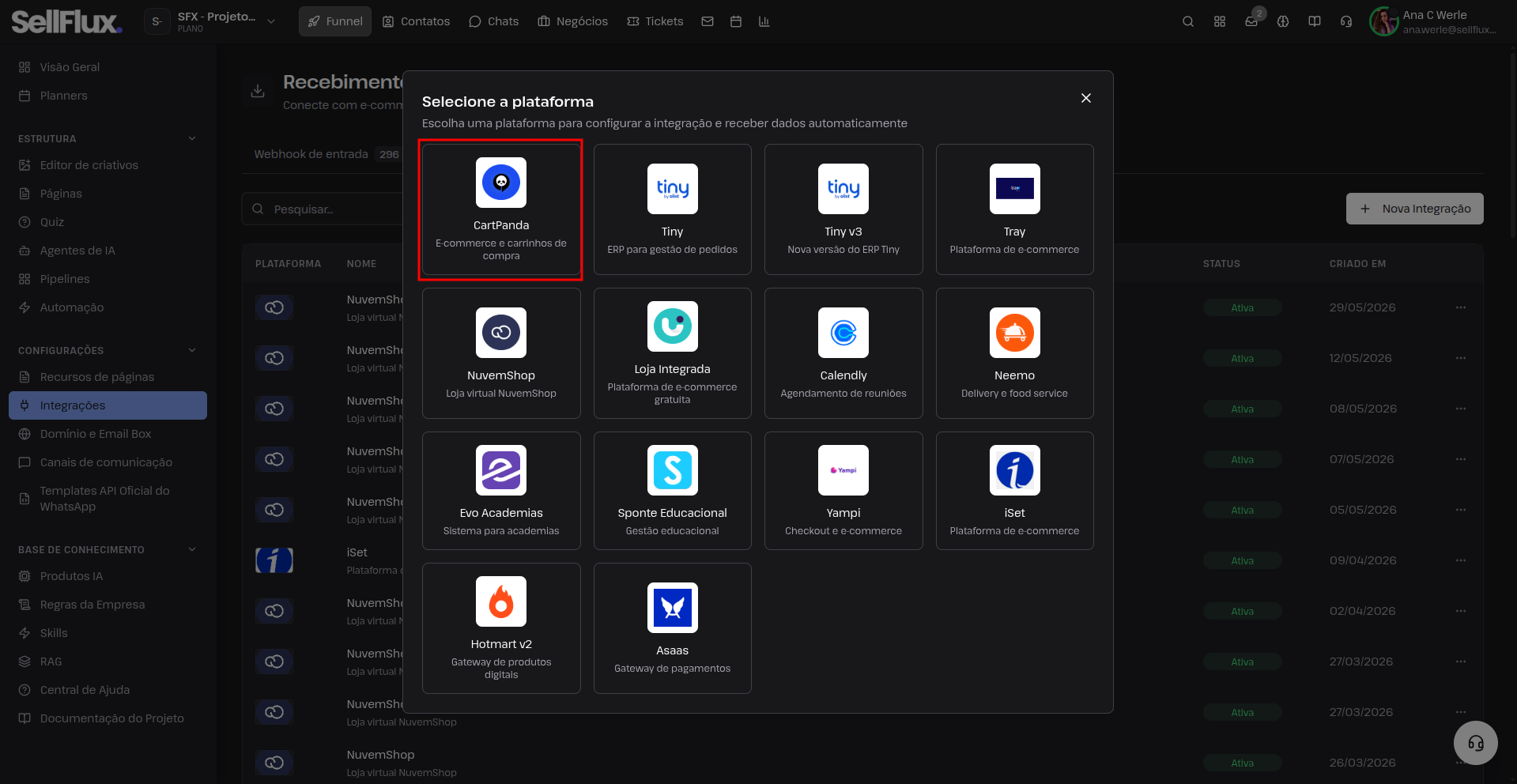This screenshot has width=1517, height=784.
Task: Select the CartPanda platform card
Action: [501, 209]
